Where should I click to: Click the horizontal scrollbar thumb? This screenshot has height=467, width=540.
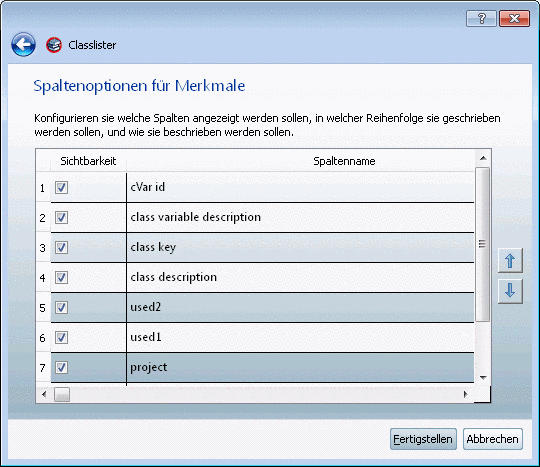62,394
